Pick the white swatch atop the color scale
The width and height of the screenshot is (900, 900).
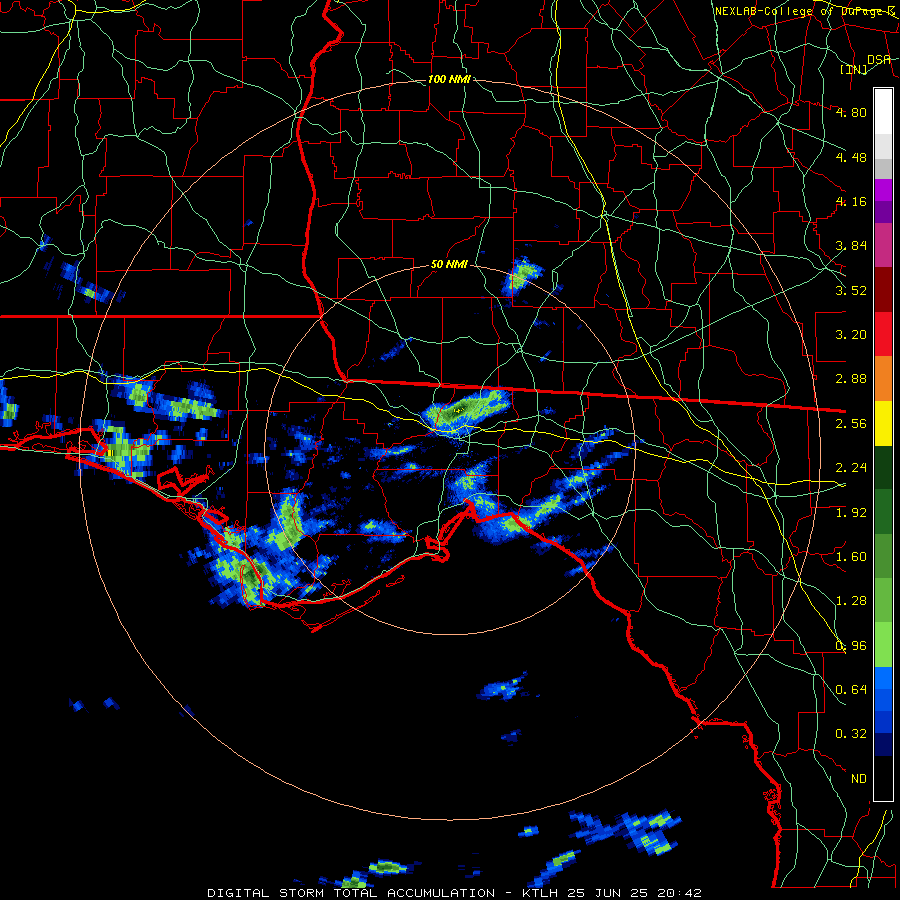[x=883, y=112]
